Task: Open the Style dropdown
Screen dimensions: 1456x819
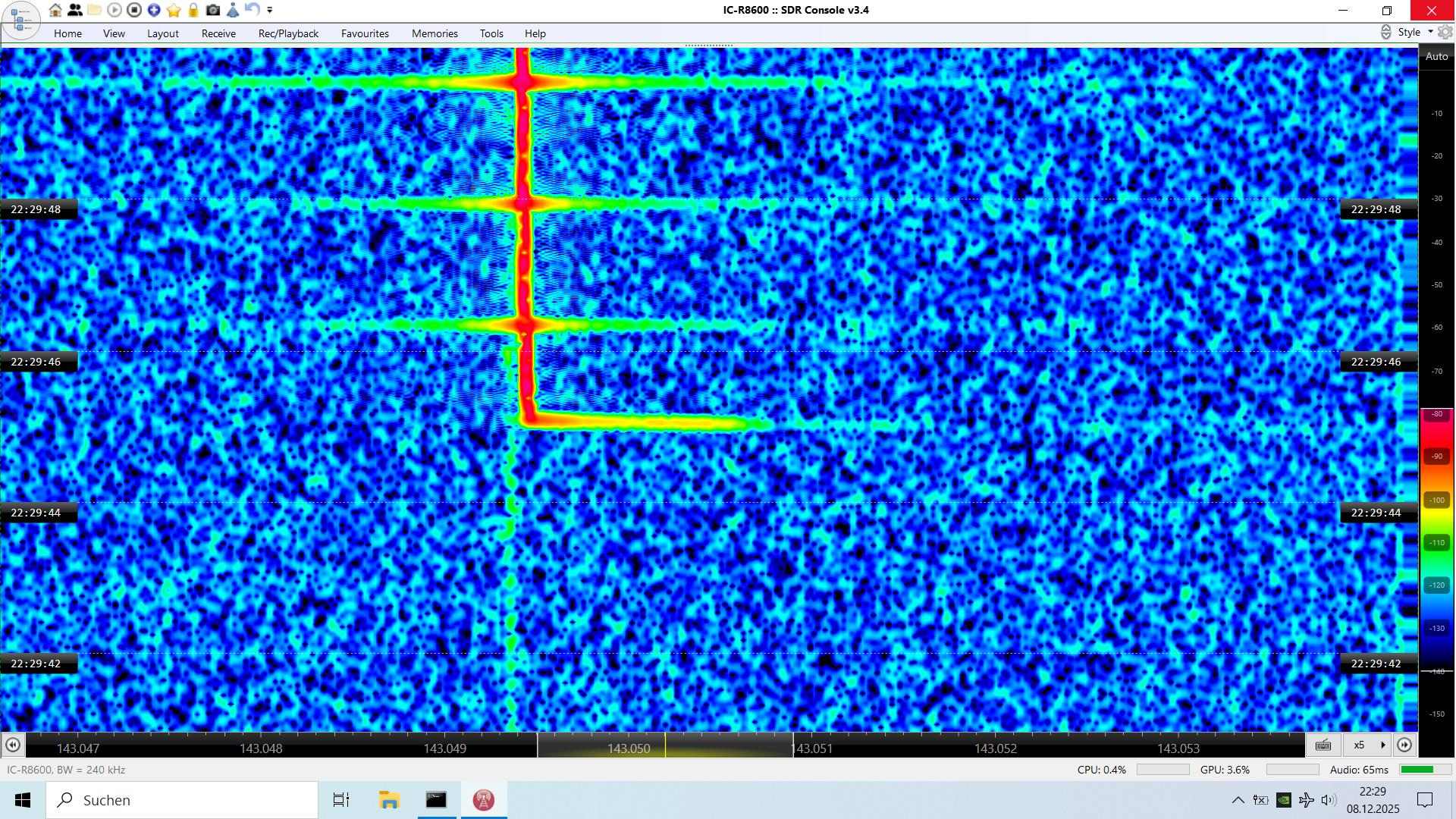Action: pyautogui.click(x=1415, y=32)
